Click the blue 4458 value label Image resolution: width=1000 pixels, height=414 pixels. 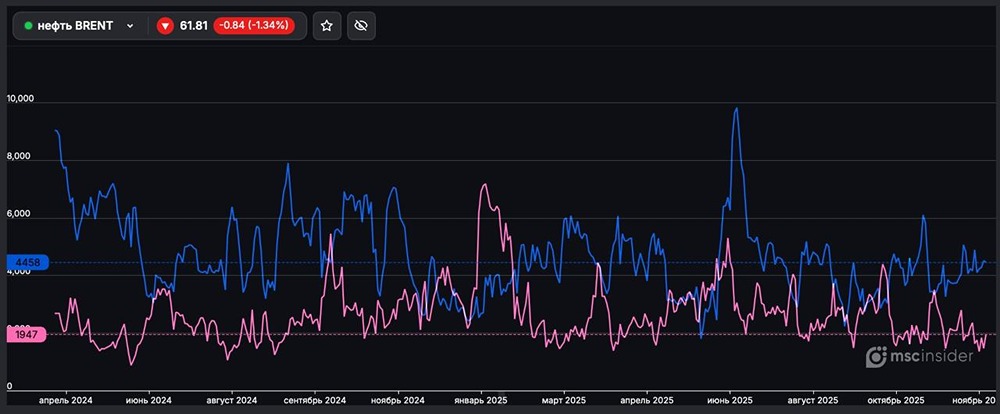click(x=26, y=262)
